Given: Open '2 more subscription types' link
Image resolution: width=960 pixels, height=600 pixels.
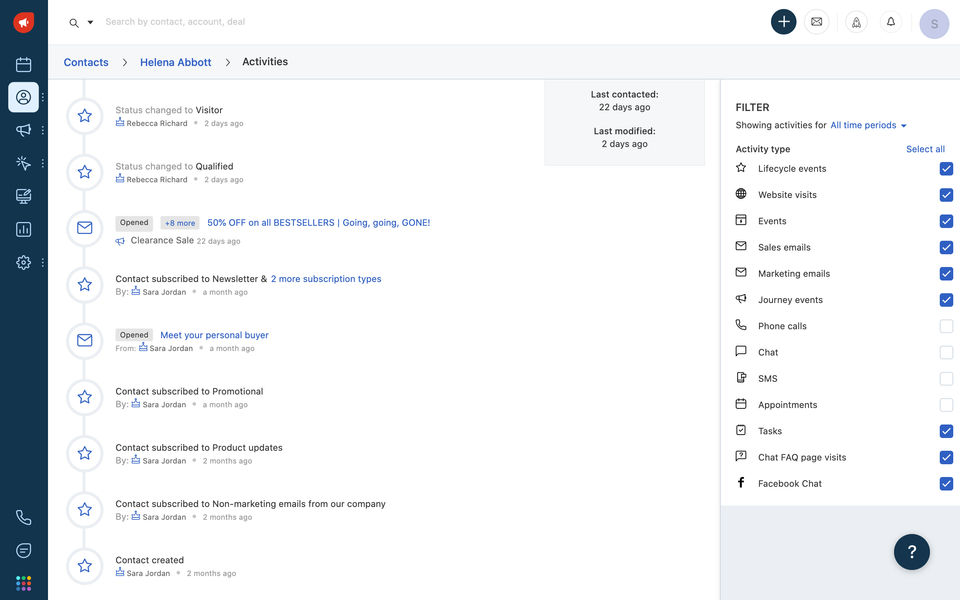Looking at the screenshot, I should (x=326, y=279).
